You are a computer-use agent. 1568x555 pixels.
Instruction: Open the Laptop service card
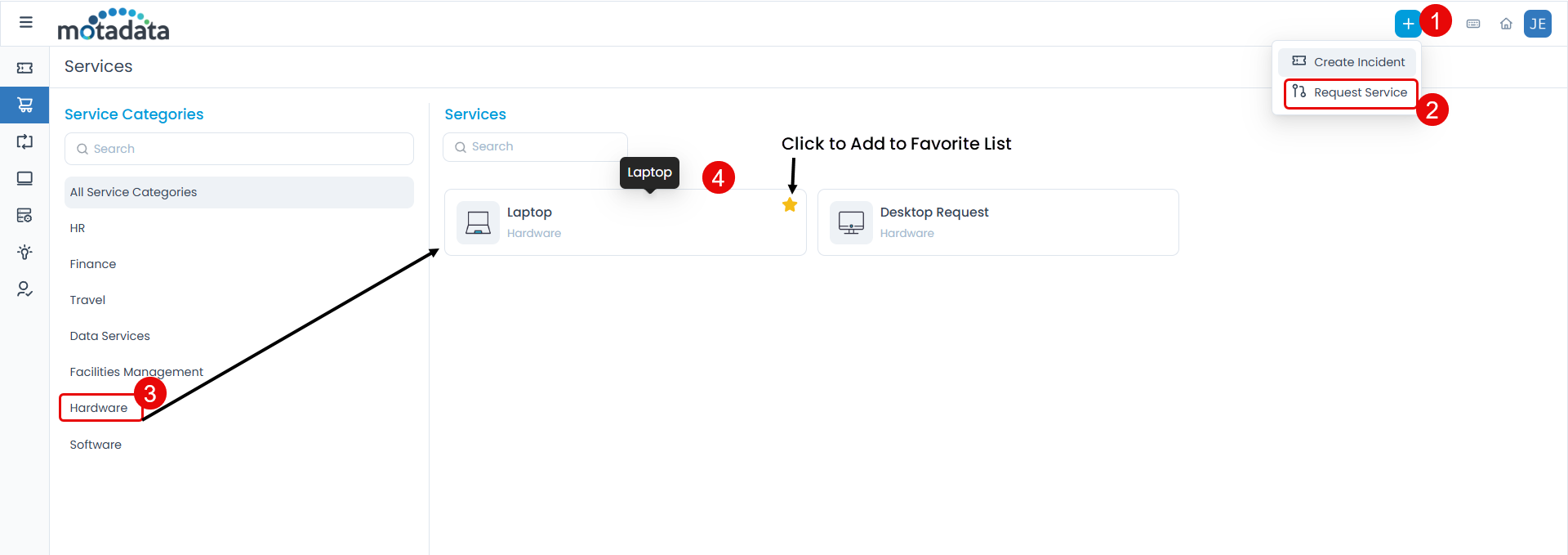pos(604,222)
